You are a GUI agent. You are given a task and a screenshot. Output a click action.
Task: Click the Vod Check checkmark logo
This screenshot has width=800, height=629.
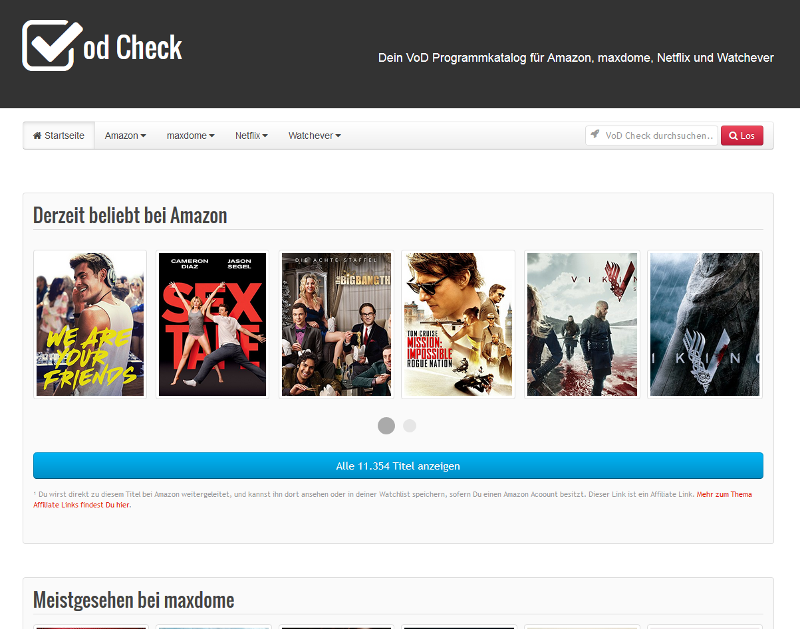(x=52, y=45)
